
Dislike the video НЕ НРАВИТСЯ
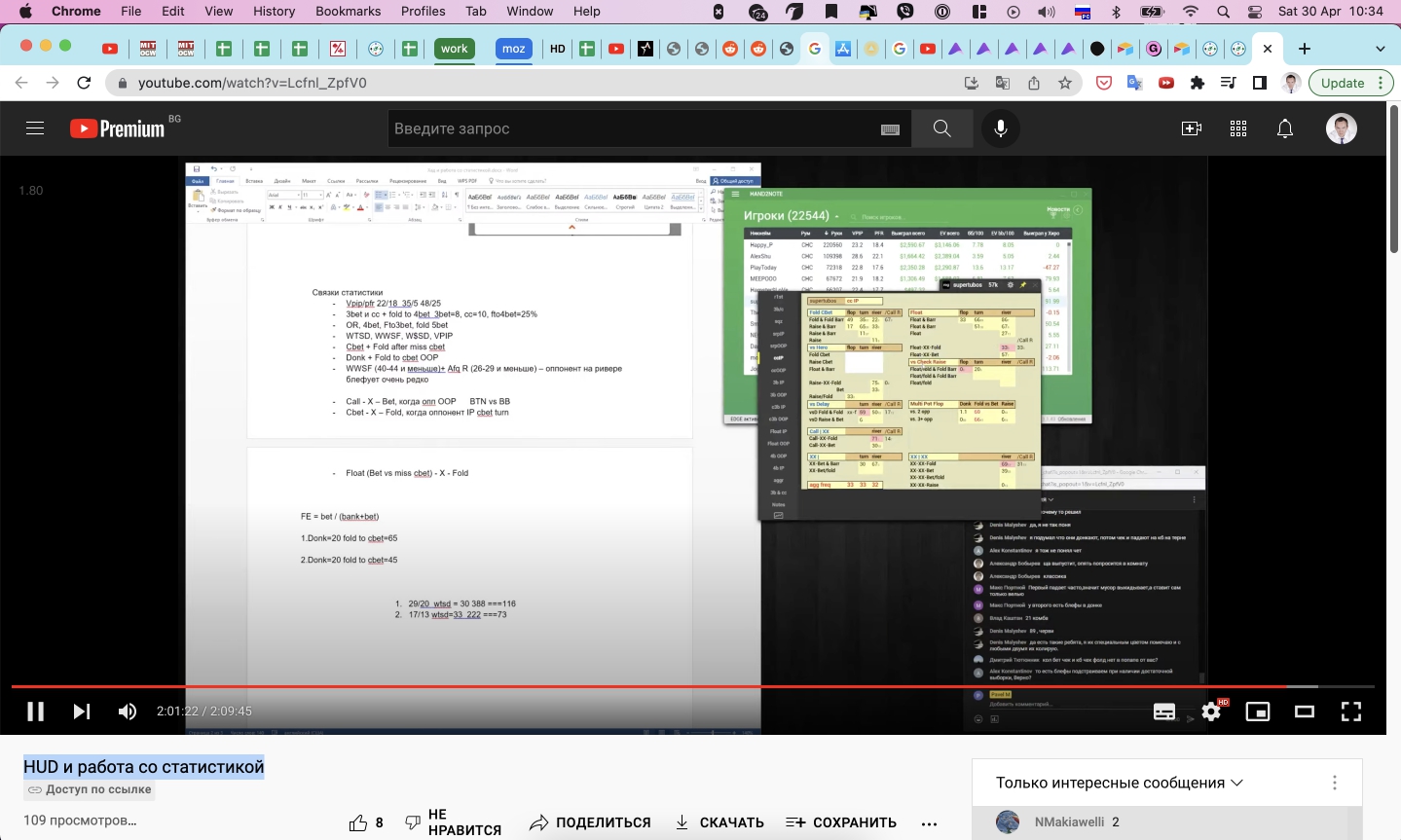(453, 822)
